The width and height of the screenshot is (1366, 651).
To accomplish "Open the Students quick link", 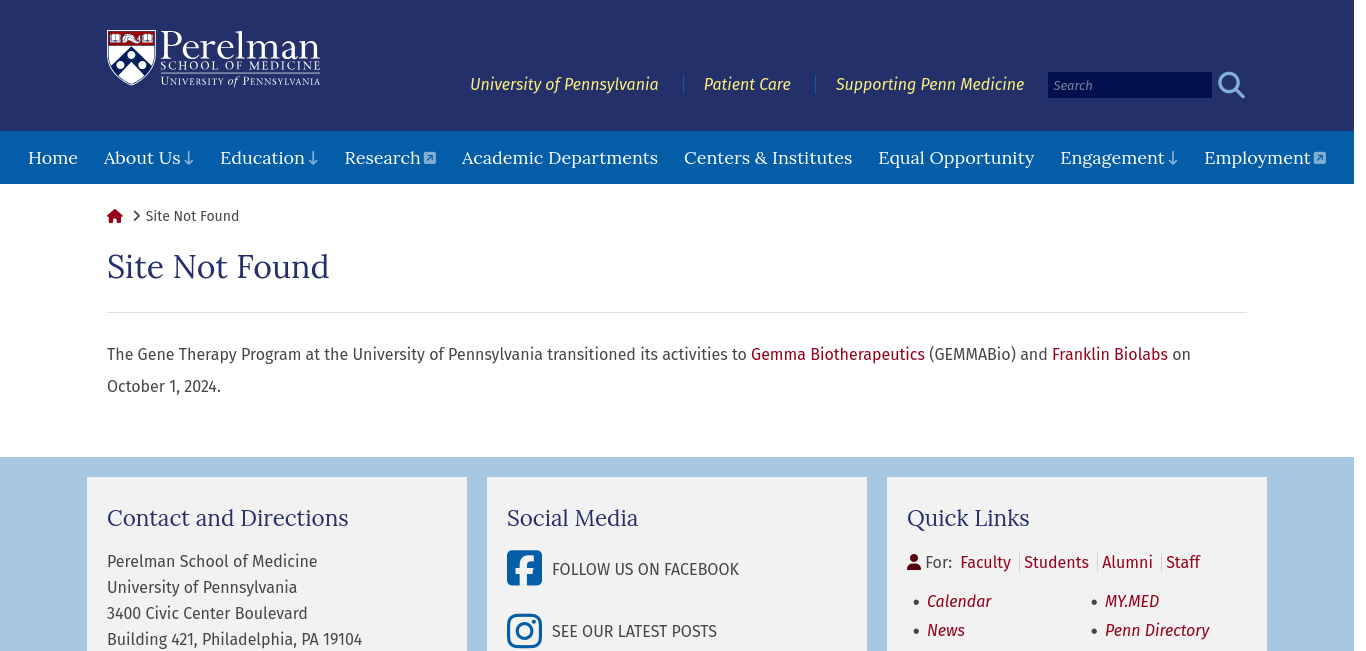I will pyautogui.click(x=1056, y=562).
